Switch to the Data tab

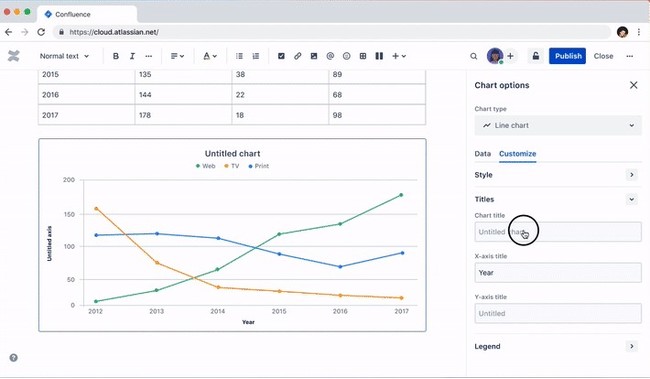coord(483,153)
